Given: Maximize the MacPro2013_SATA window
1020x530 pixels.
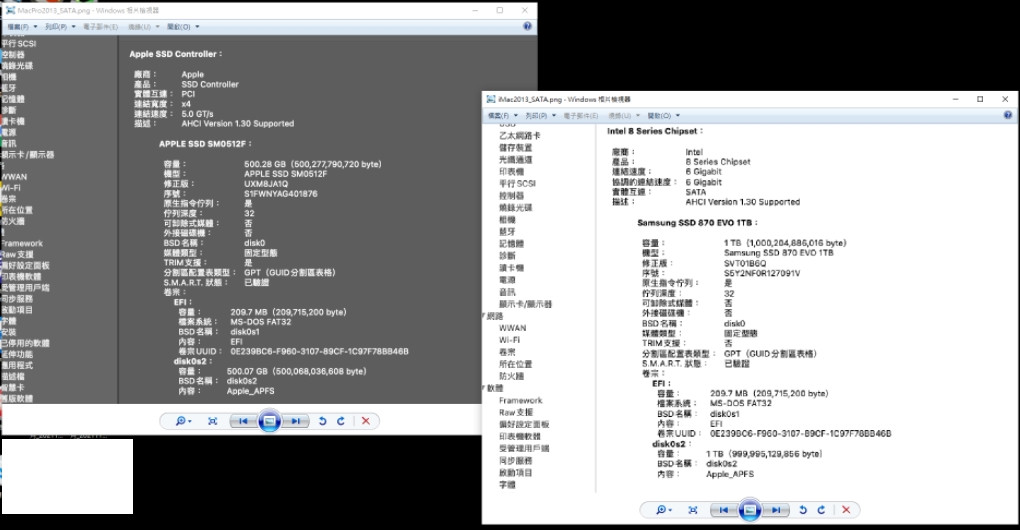Looking at the screenshot, I should pos(500,10).
